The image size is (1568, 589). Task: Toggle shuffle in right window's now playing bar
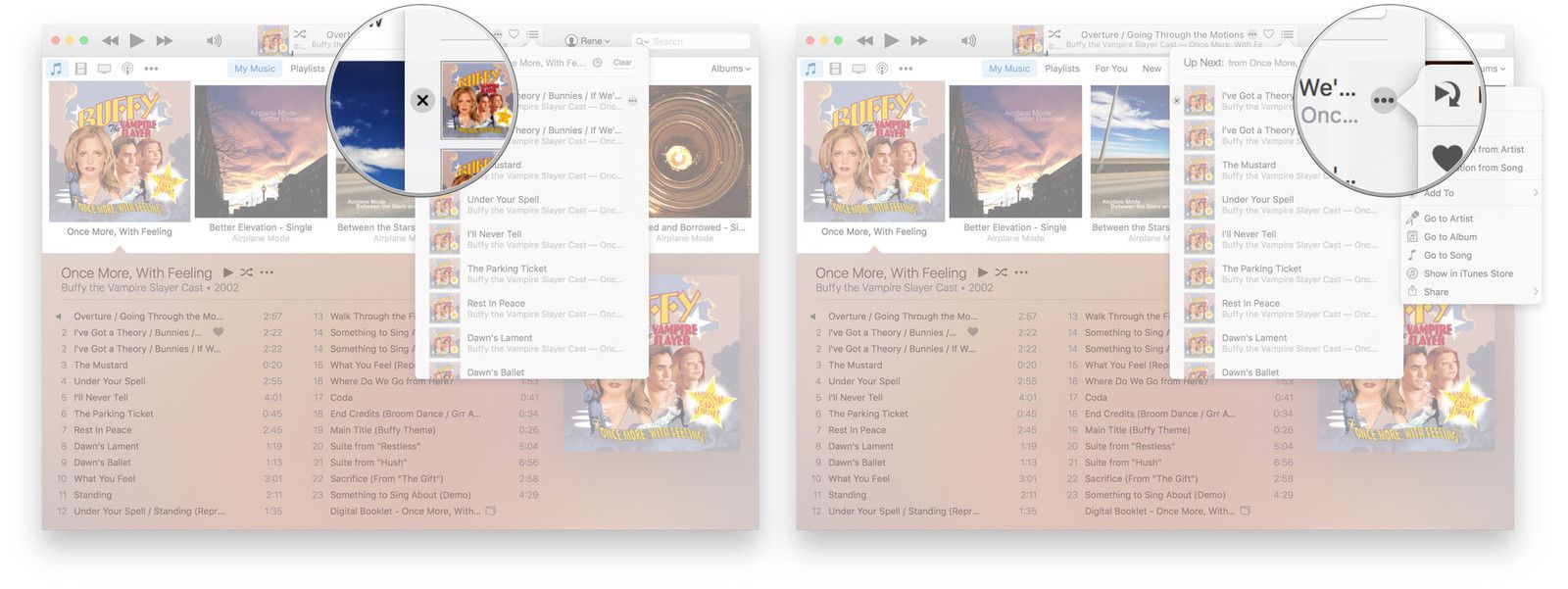1054,34
